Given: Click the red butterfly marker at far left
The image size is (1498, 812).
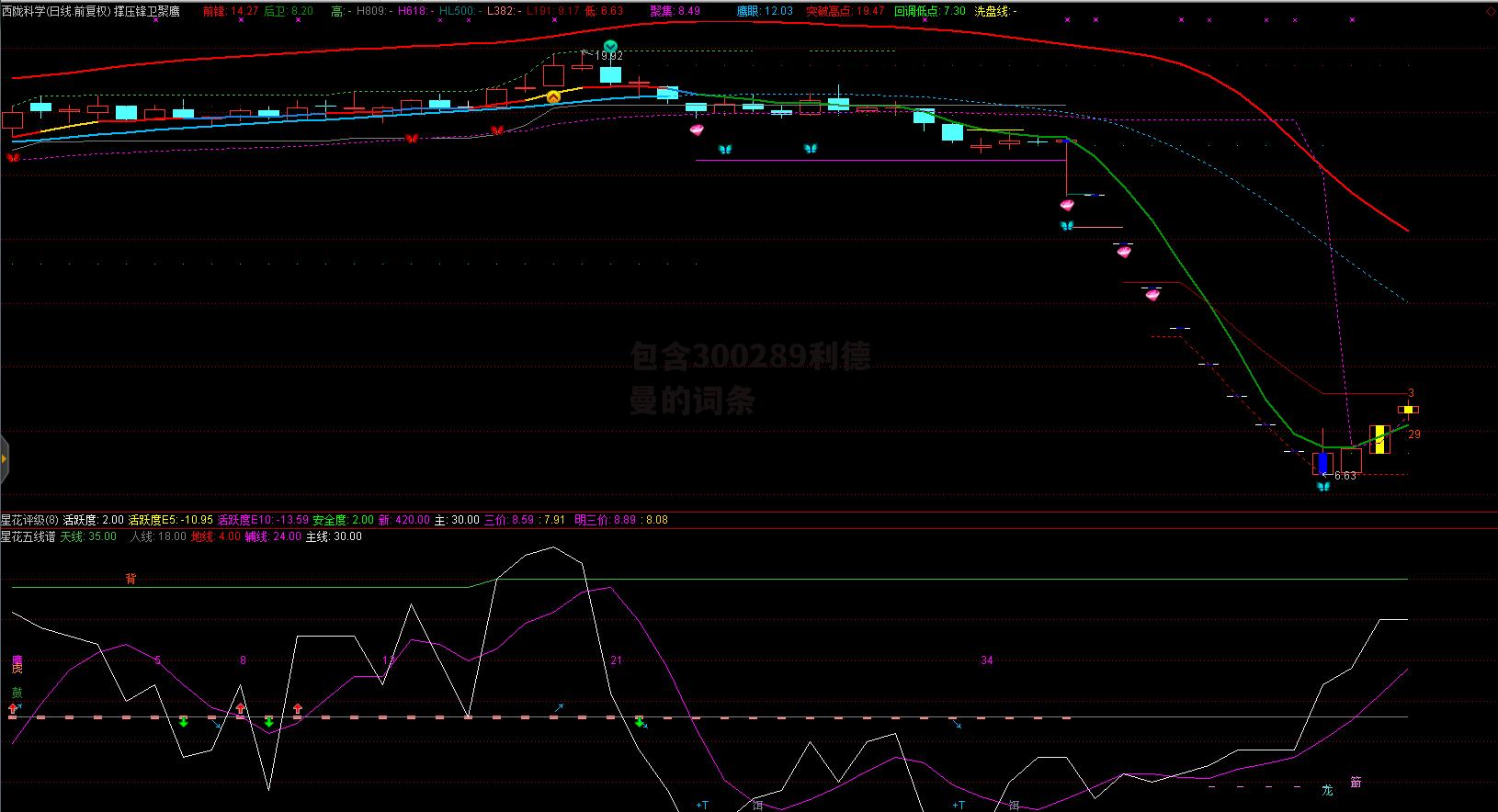Looking at the screenshot, I should coord(13,158).
